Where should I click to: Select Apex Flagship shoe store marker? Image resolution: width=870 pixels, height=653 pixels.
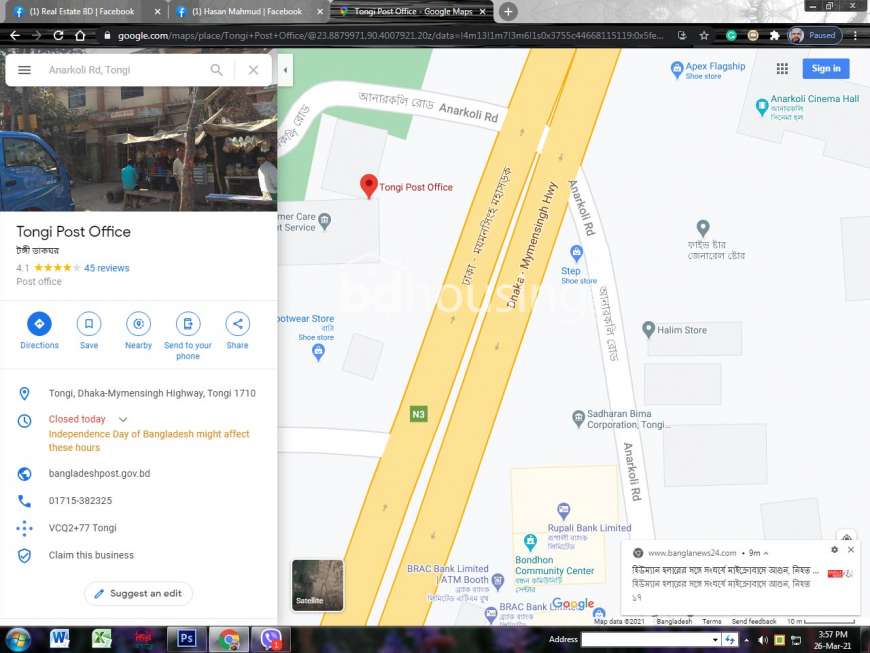click(x=677, y=70)
